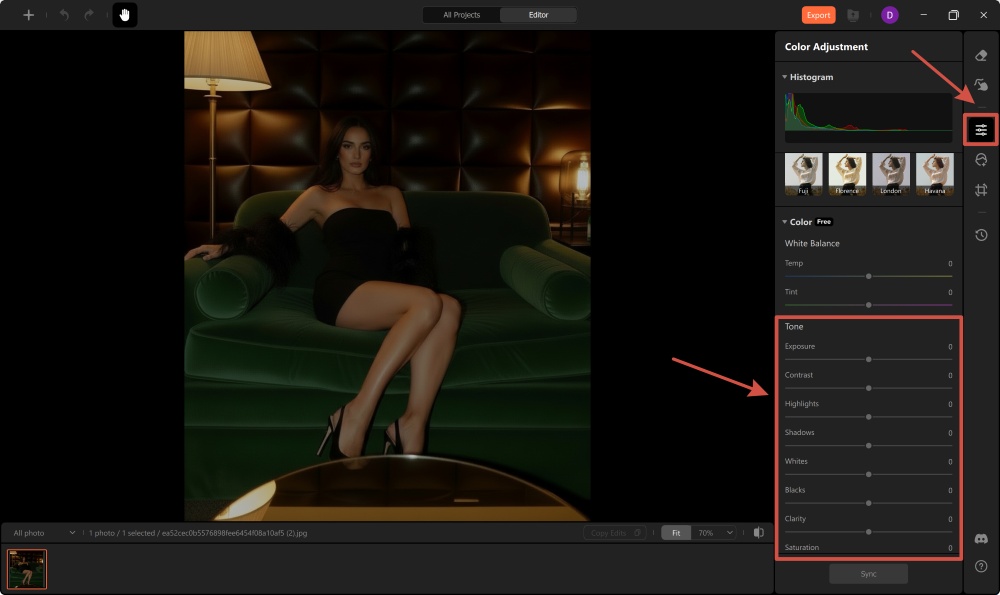Open the Help question mark icon

(x=981, y=566)
